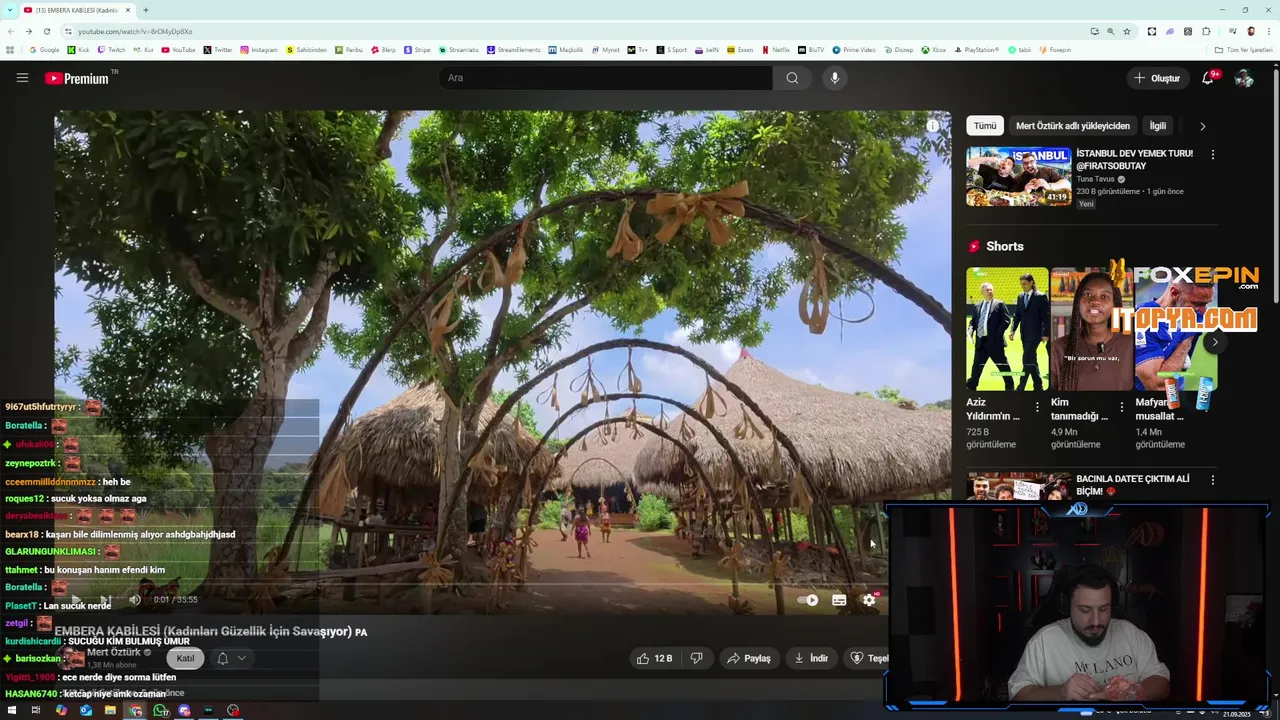
Task: Open options for BACINLA DATE'E ÇIKTIM video
Action: (x=1212, y=480)
